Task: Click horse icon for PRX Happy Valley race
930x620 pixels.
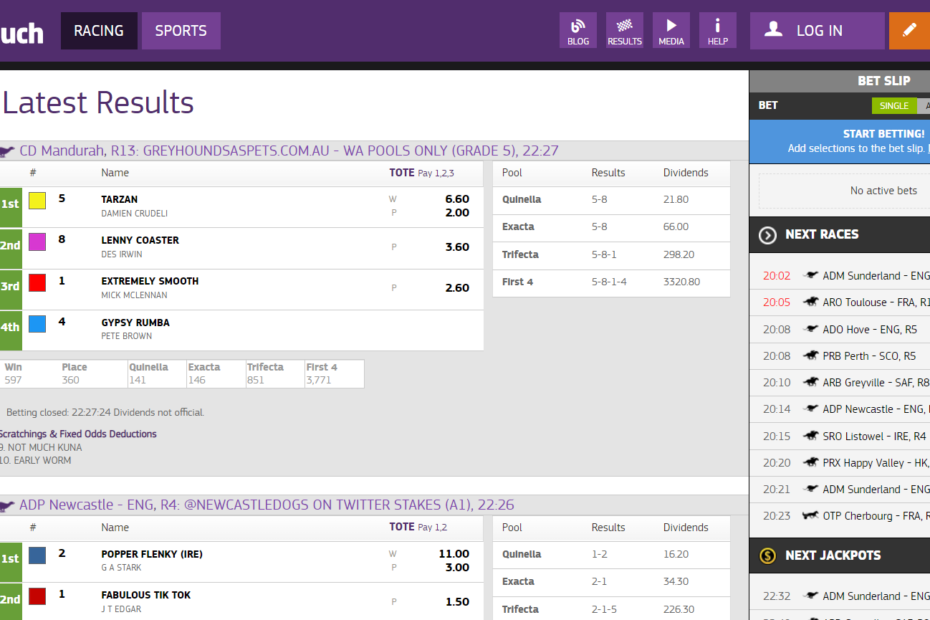Action: pyautogui.click(x=811, y=462)
